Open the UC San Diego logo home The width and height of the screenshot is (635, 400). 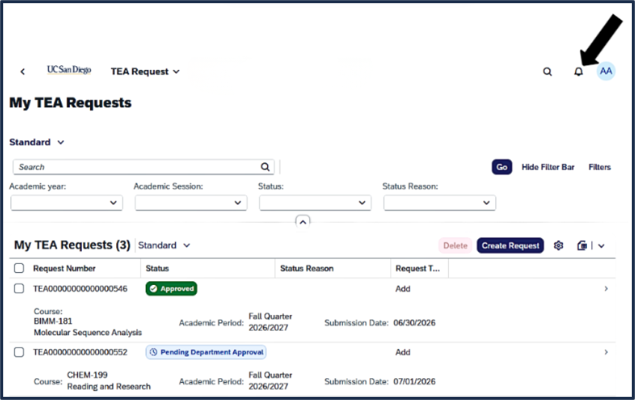pyautogui.click(x=69, y=70)
